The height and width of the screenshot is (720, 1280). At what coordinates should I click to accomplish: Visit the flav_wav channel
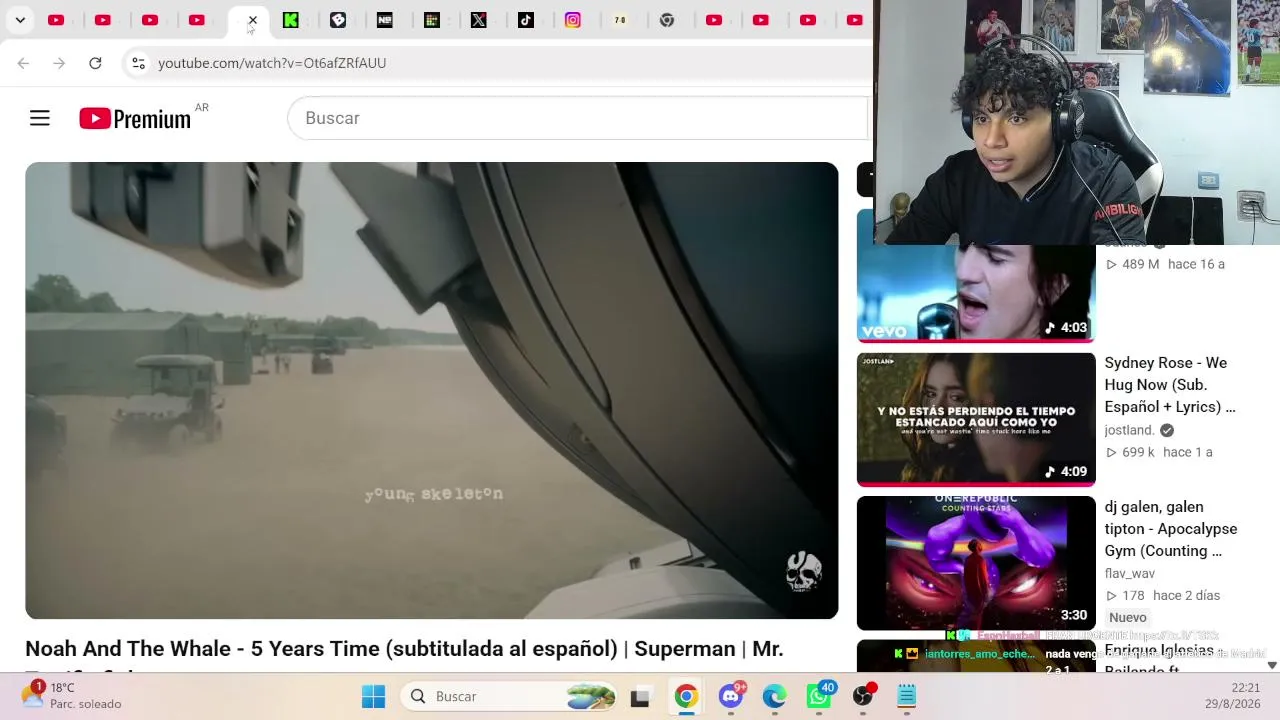coord(1130,574)
